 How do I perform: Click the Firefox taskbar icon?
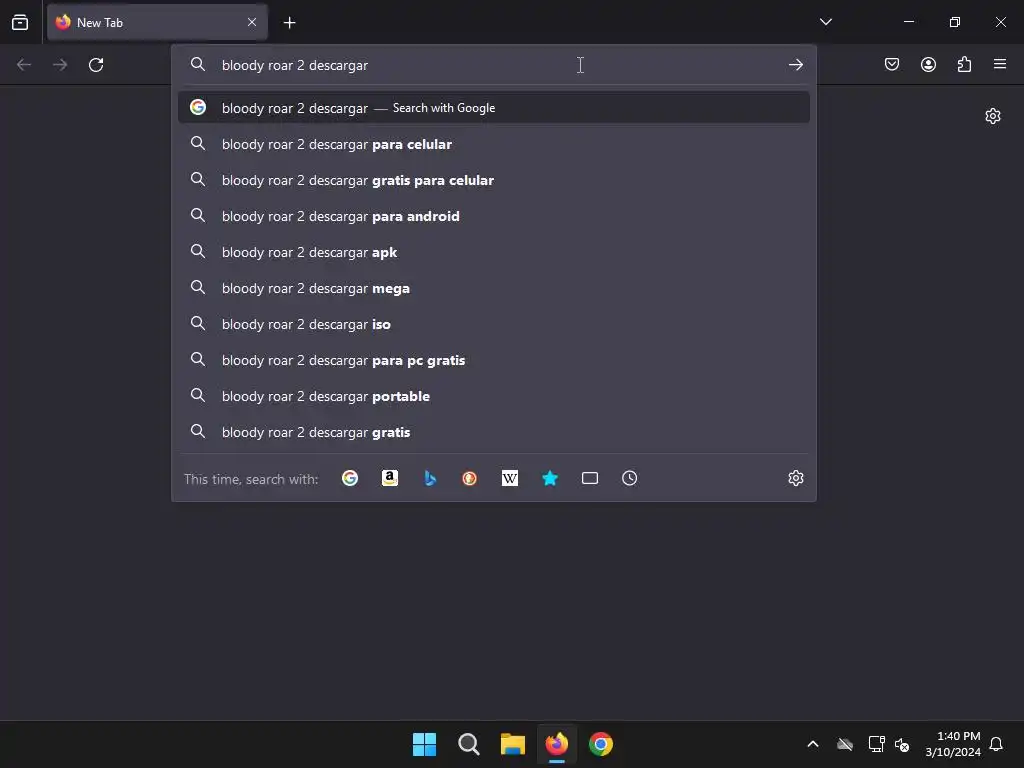coord(556,744)
